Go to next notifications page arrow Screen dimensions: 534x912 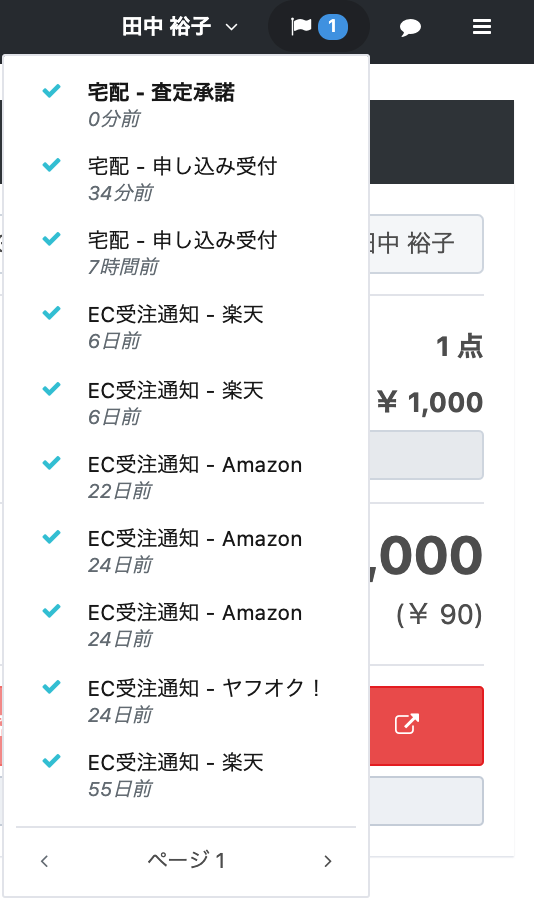[x=328, y=861]
